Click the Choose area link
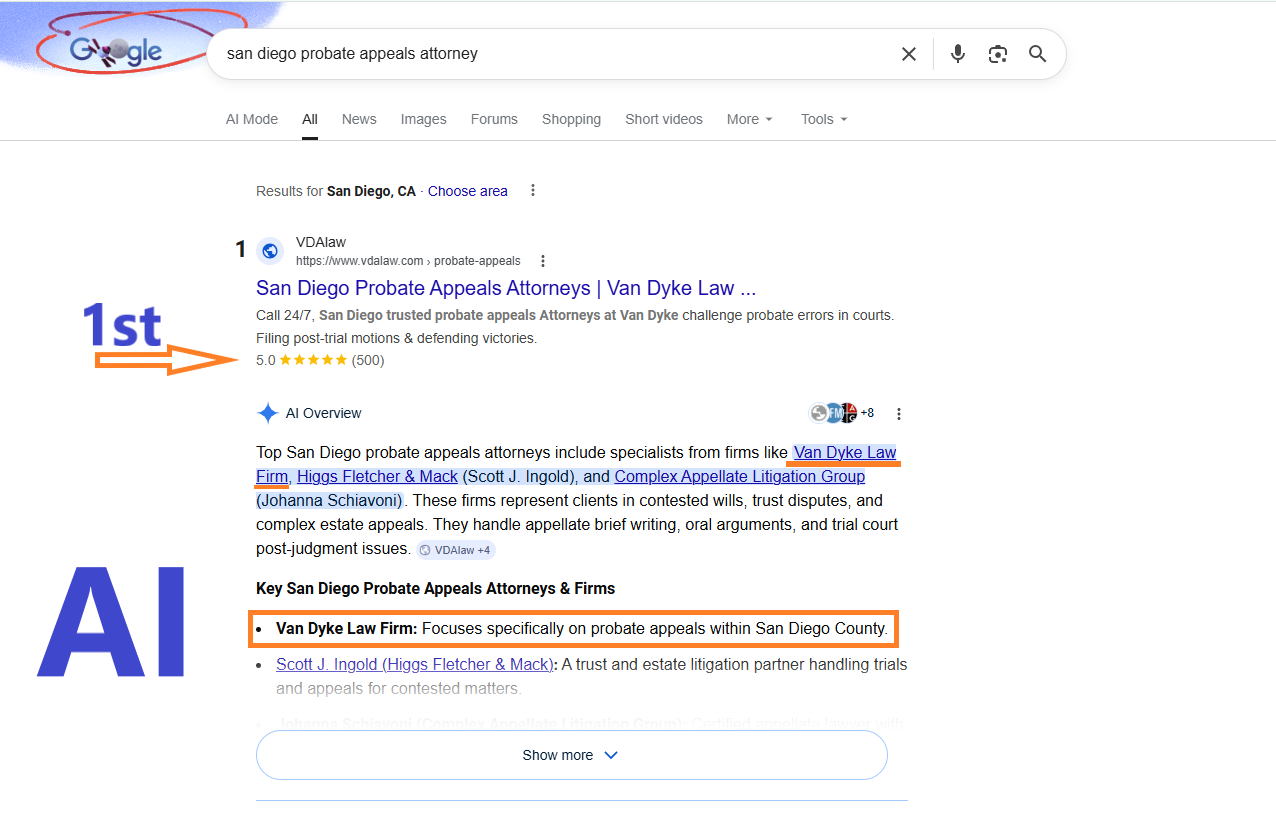Screen dimensions: 1276x835 (x=468, y=191)
